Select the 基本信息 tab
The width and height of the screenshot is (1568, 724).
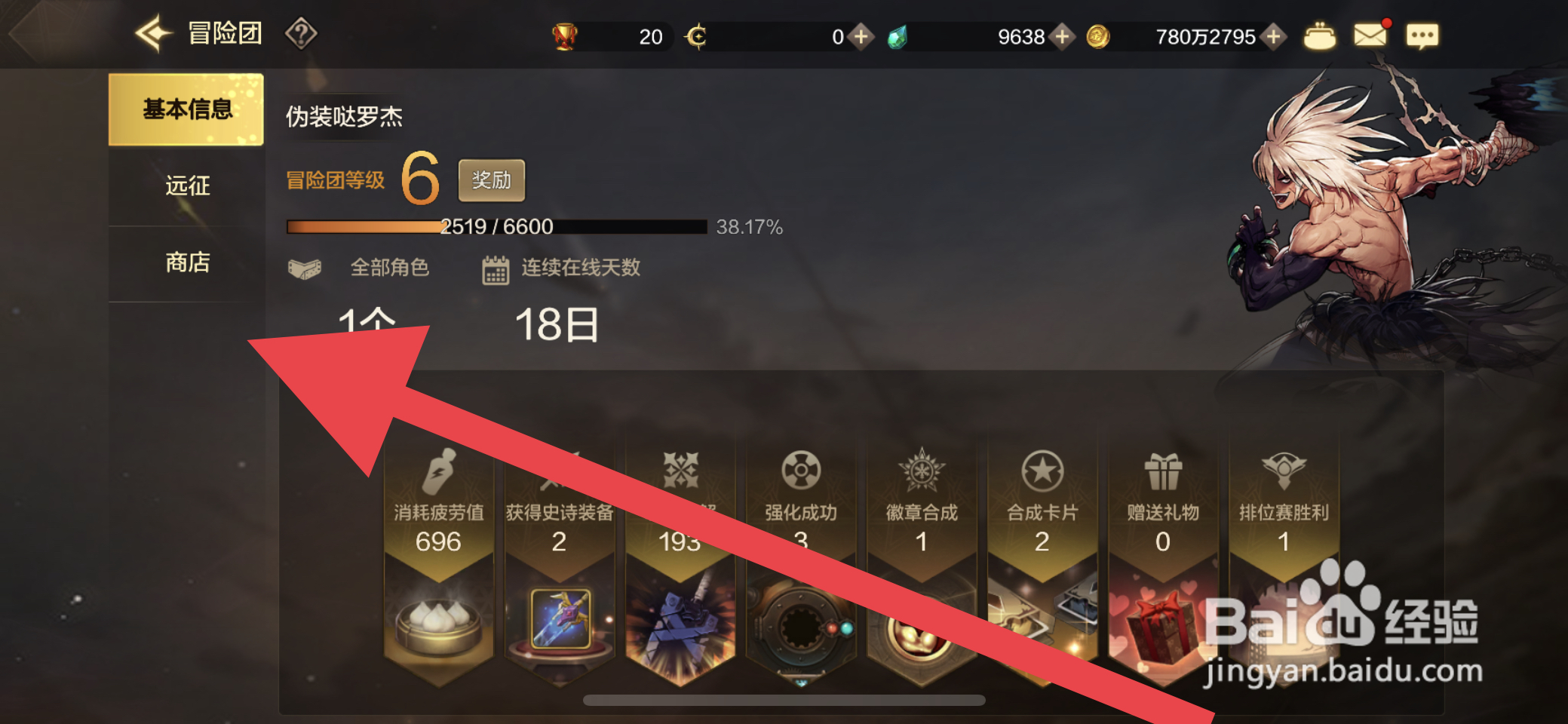pyautogui.click(x=186, y=109)
